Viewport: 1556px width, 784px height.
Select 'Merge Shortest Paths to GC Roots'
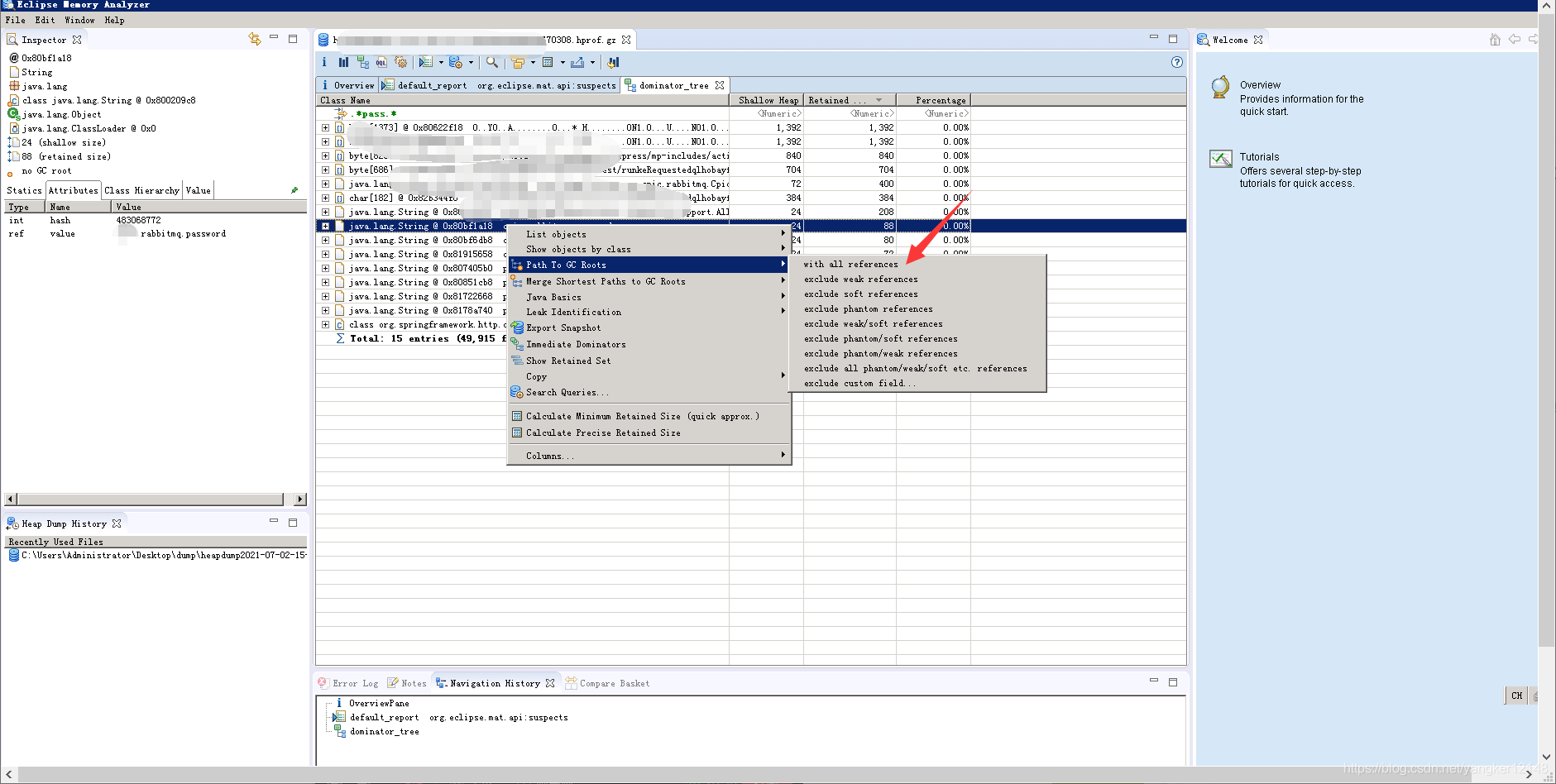click(649, 281)
